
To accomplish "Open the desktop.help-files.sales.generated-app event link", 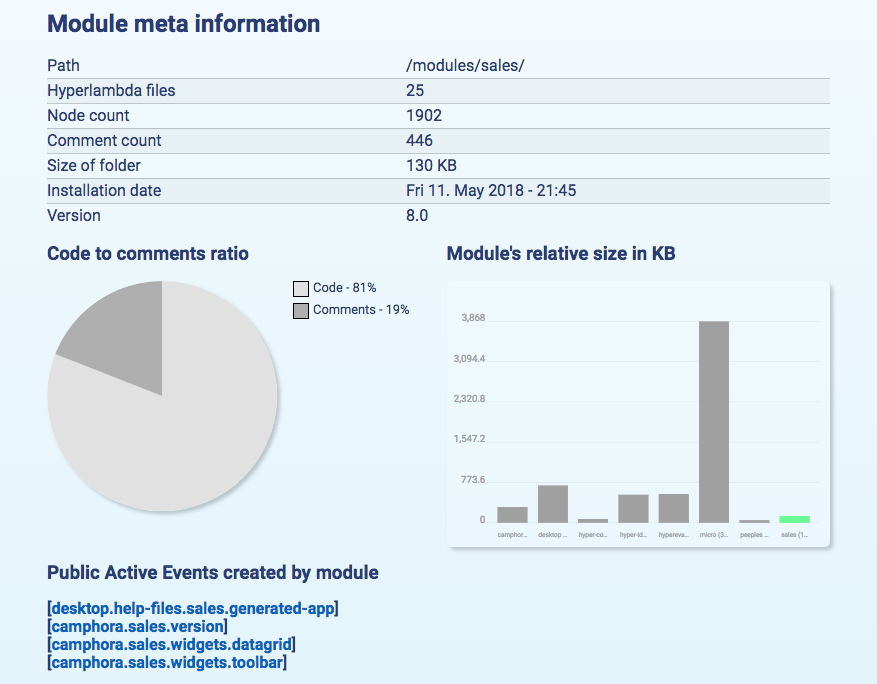I will coord(193,607).
